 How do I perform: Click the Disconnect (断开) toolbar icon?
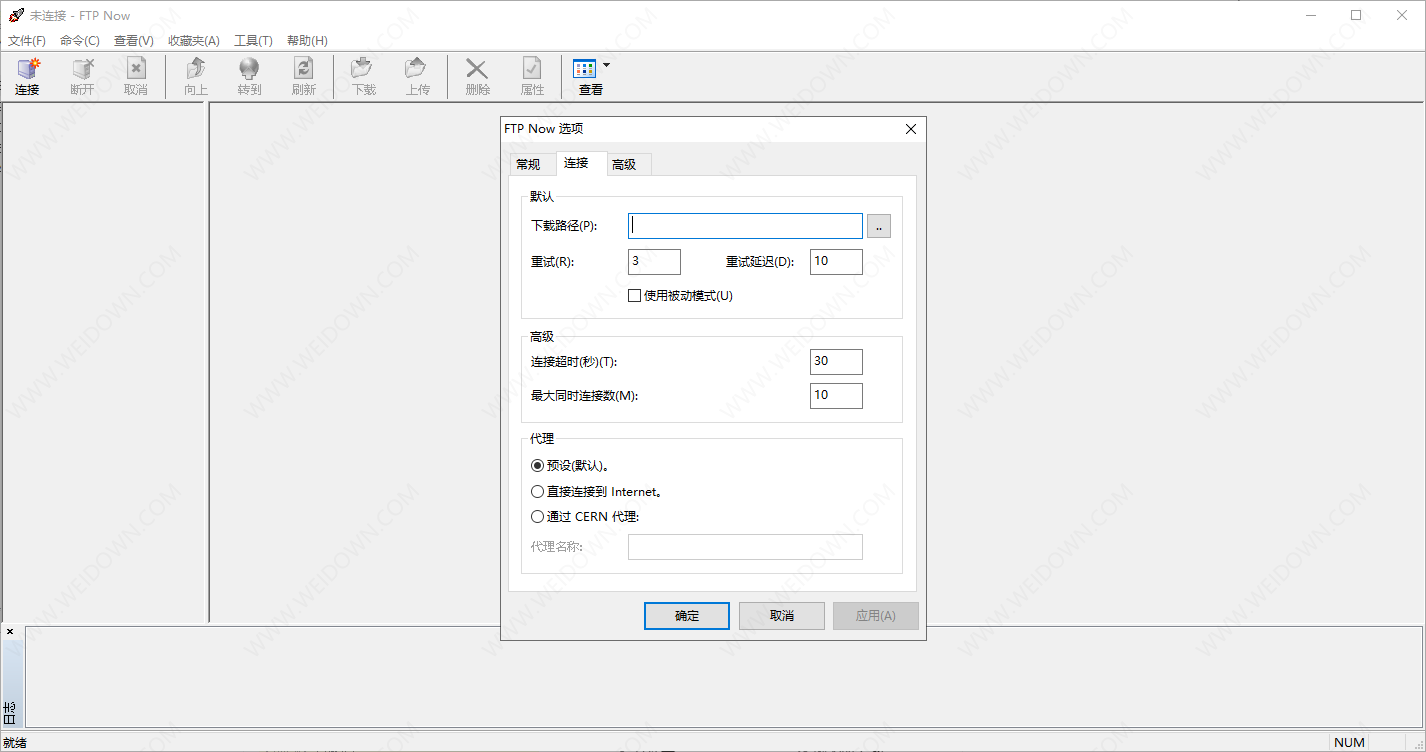[83, 68]
